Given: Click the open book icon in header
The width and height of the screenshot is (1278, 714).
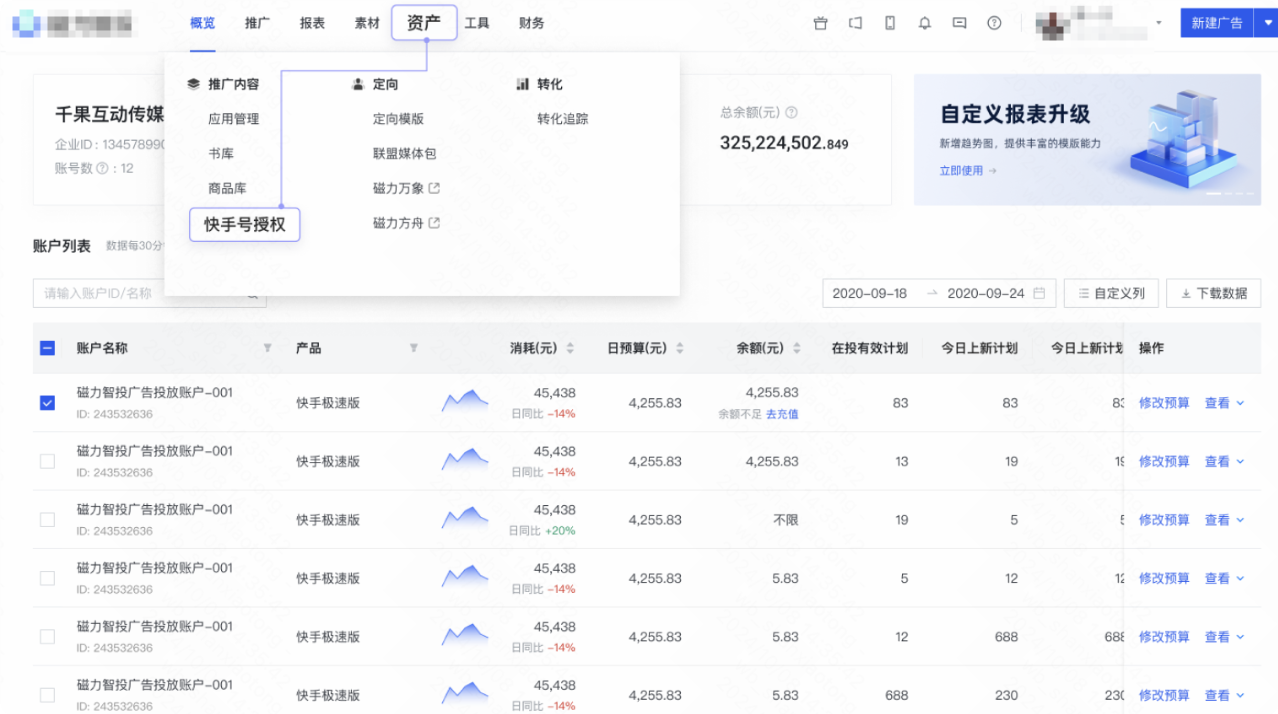Looking at the screenshot, I should pos(855,23).
